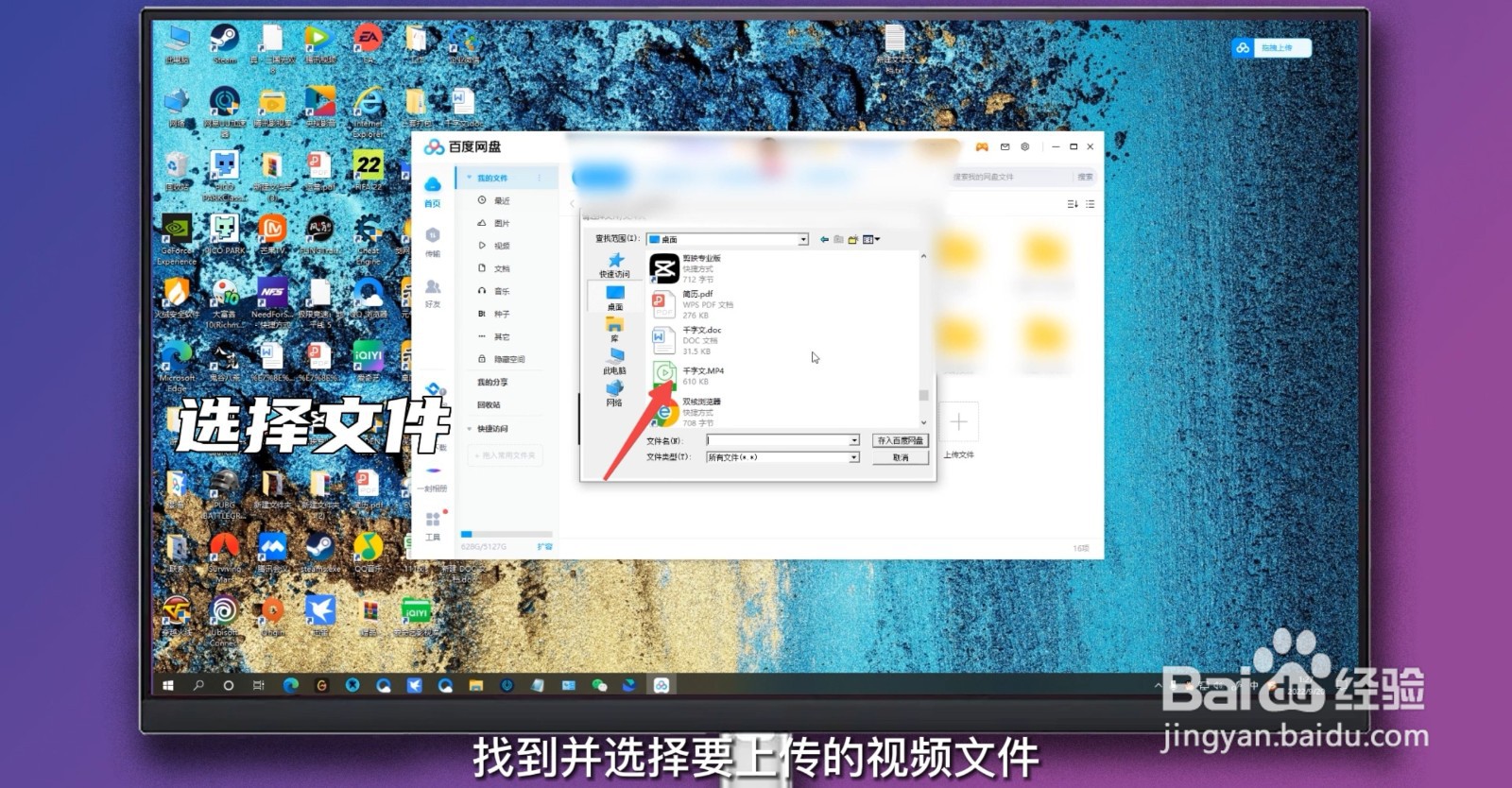Click the 搜索 search button in Netdisk
This screenshot has height=788, width=1512.
coord(1085,177)
